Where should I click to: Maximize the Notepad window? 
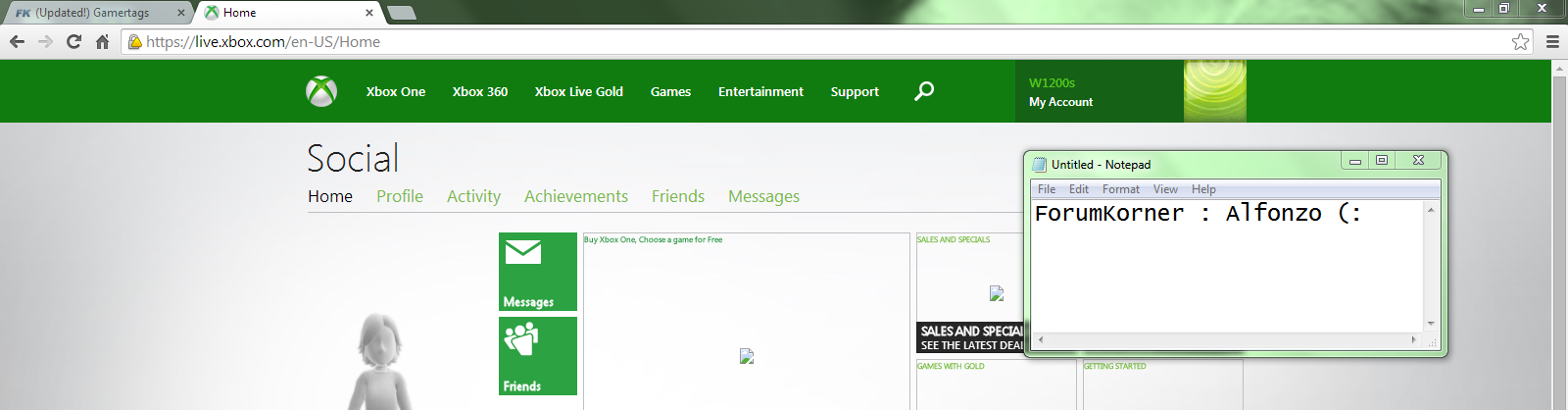click(1382, 161)
